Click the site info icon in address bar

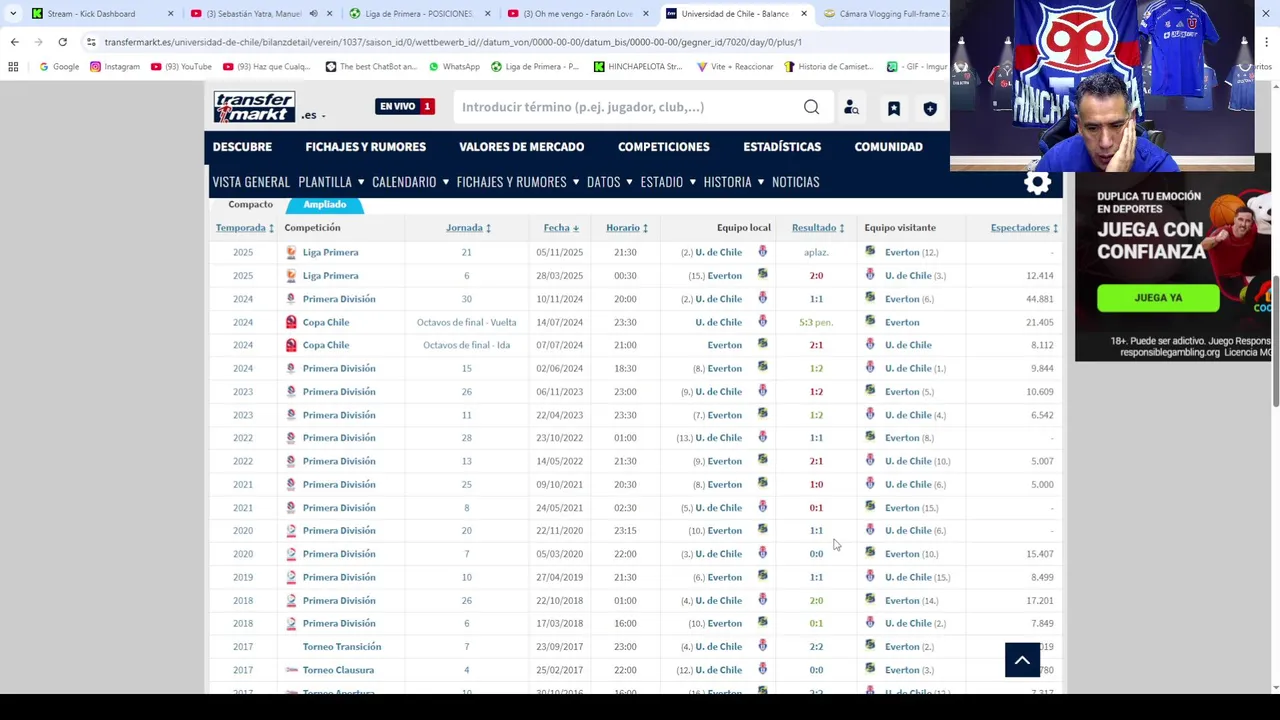tap(91, 42)
